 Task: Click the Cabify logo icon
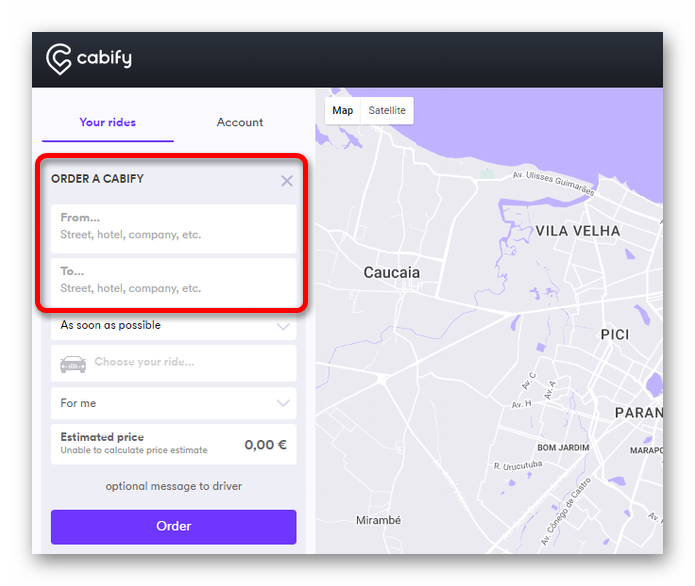[59, 58]
